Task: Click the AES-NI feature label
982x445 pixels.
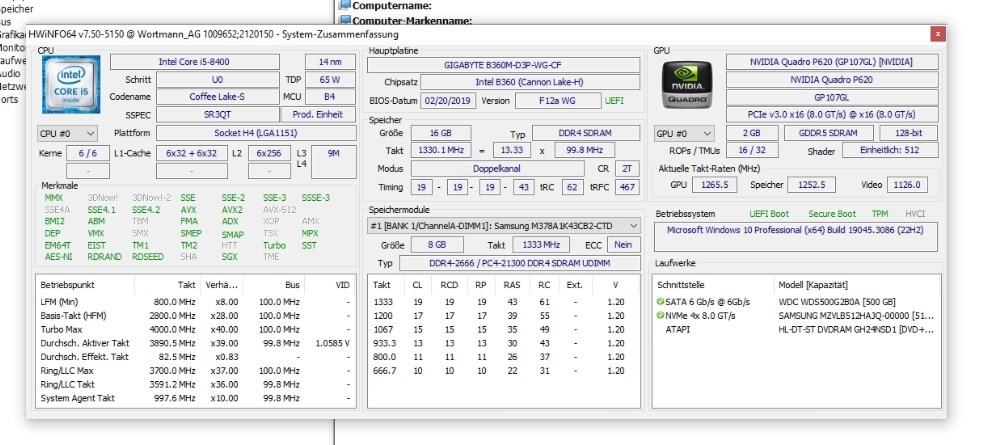Action: (58, 257)
